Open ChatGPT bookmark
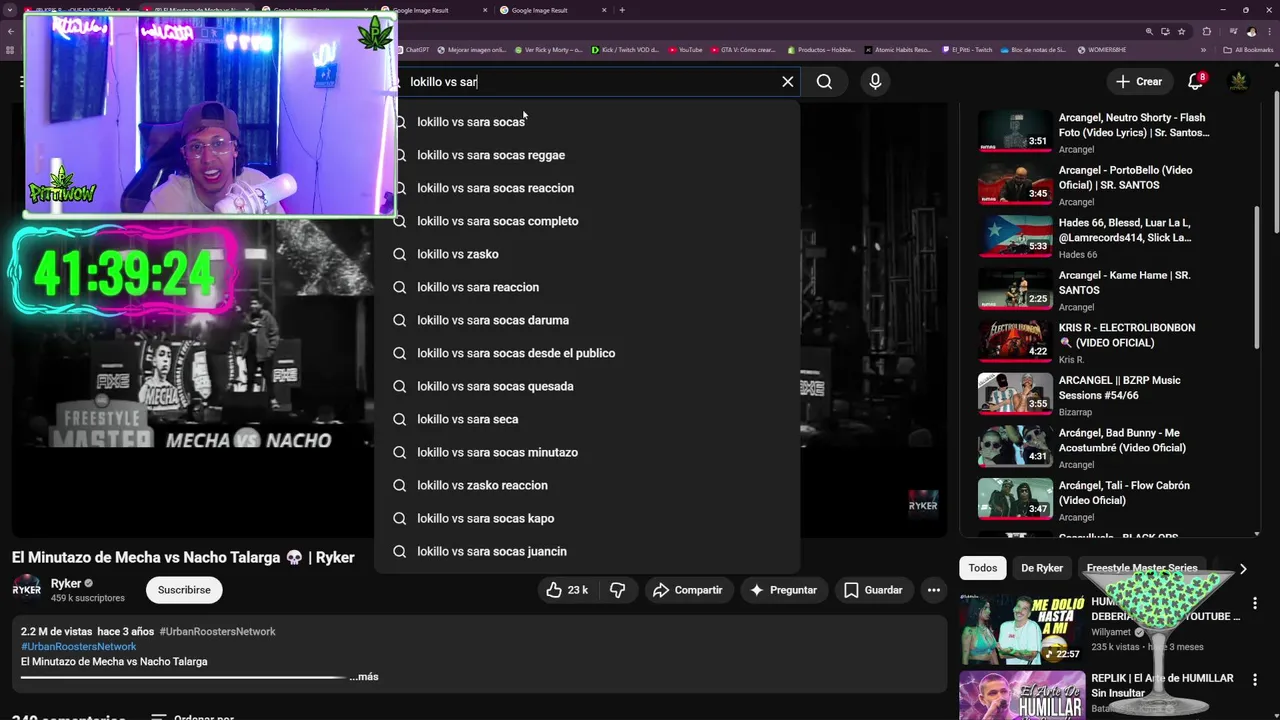The image size is (1280, 720). point(412,49)
